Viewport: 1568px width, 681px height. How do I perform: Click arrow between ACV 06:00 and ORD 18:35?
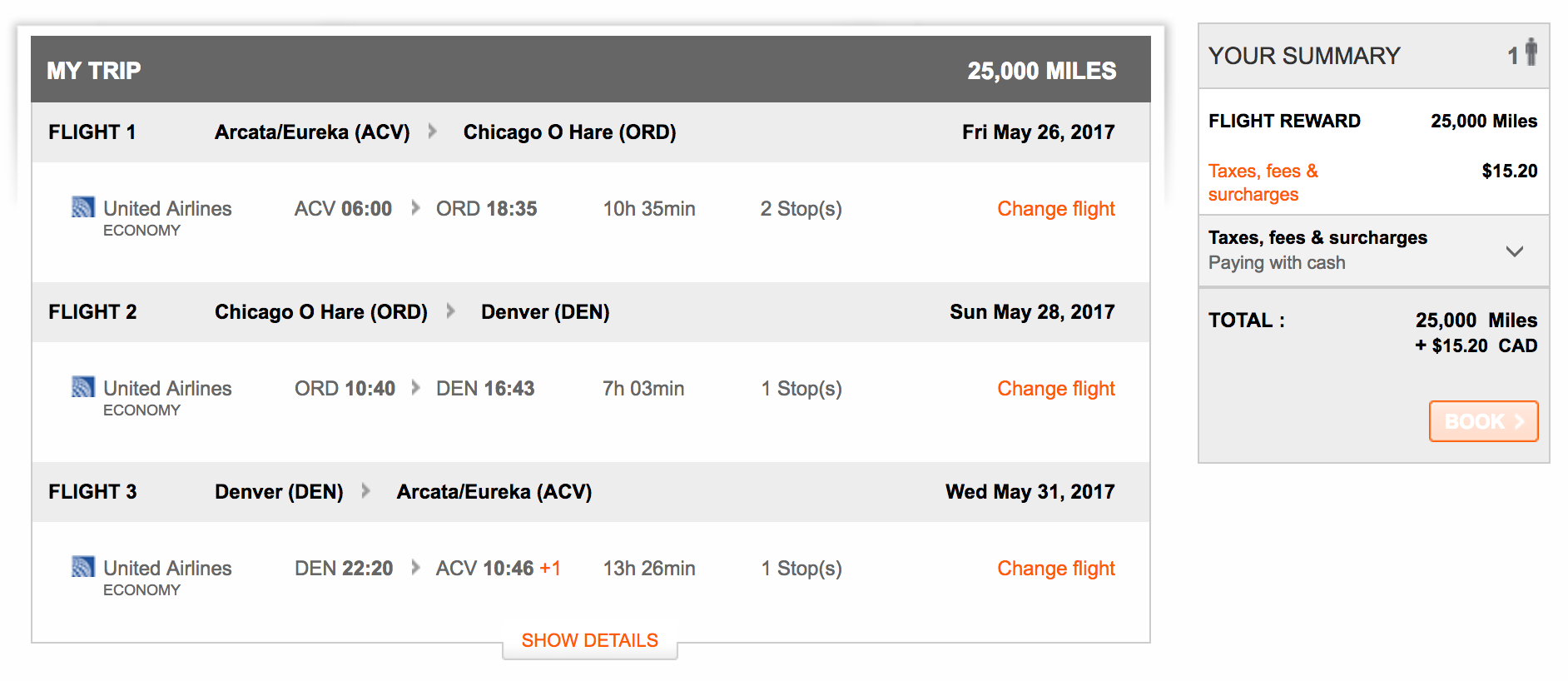415,208
